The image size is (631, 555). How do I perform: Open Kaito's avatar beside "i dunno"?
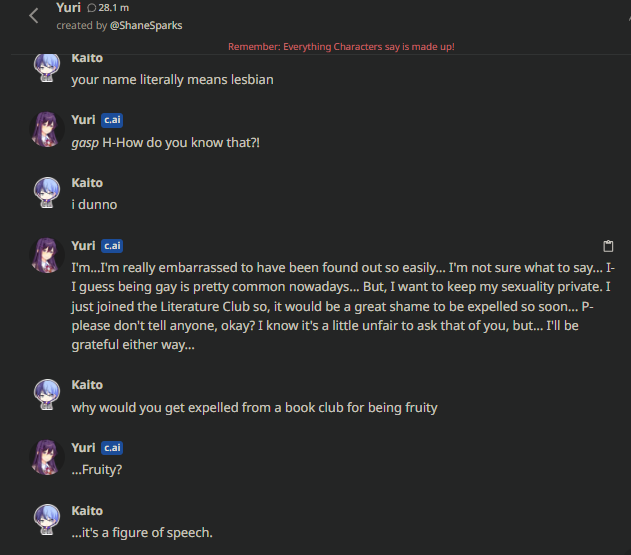(x=47, y=193)
